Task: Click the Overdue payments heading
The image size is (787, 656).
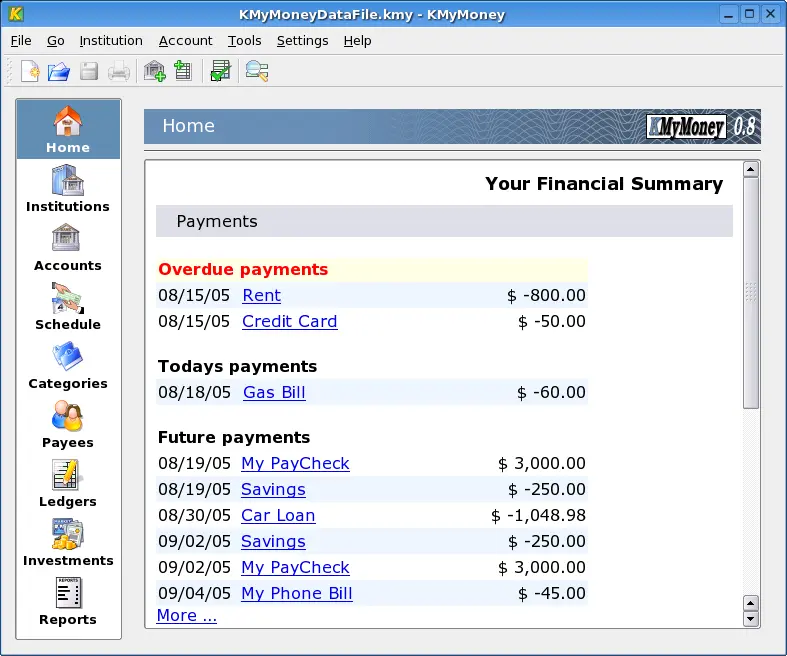Action: pos(243,270)
